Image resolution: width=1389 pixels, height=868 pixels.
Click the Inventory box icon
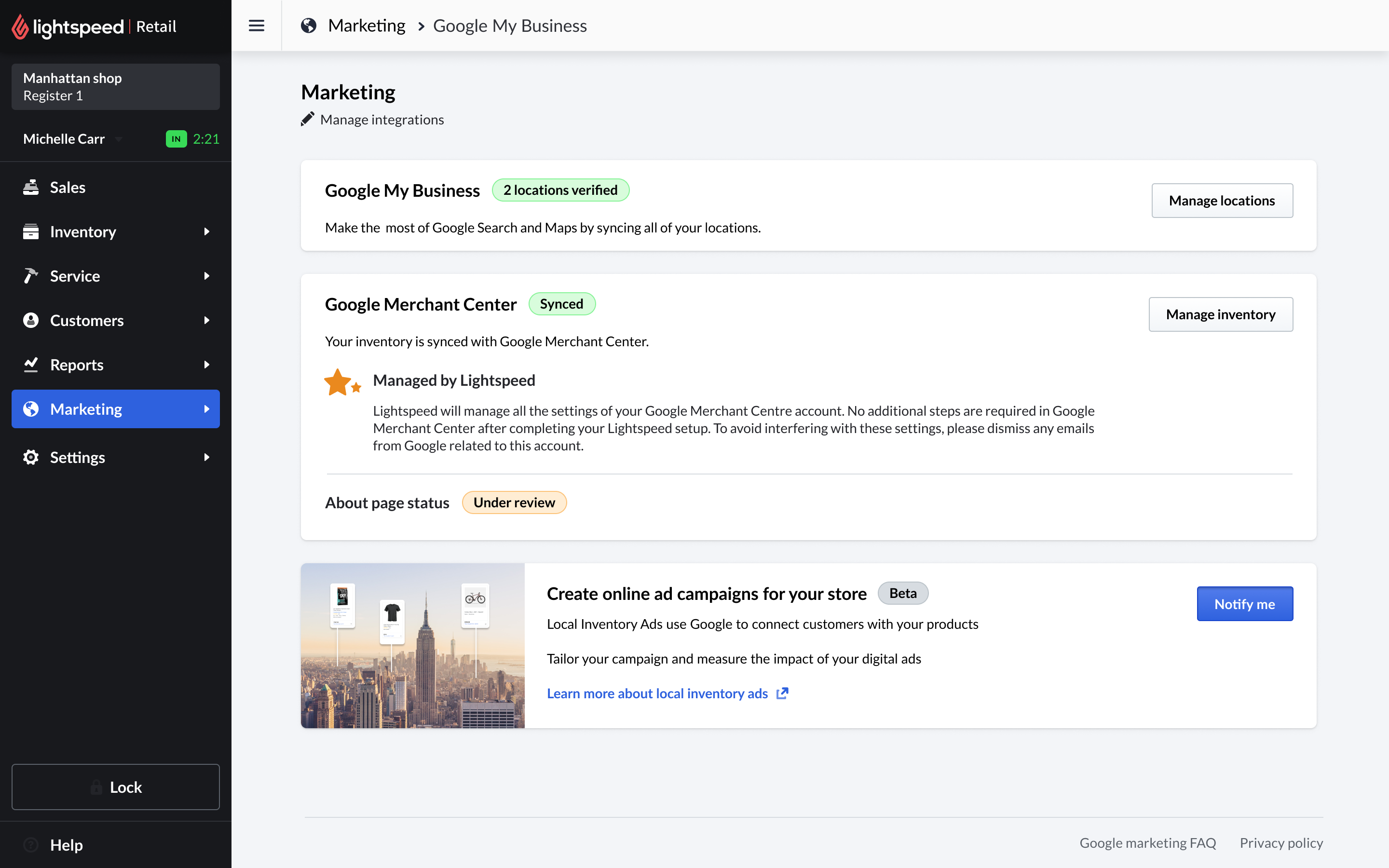31,231
